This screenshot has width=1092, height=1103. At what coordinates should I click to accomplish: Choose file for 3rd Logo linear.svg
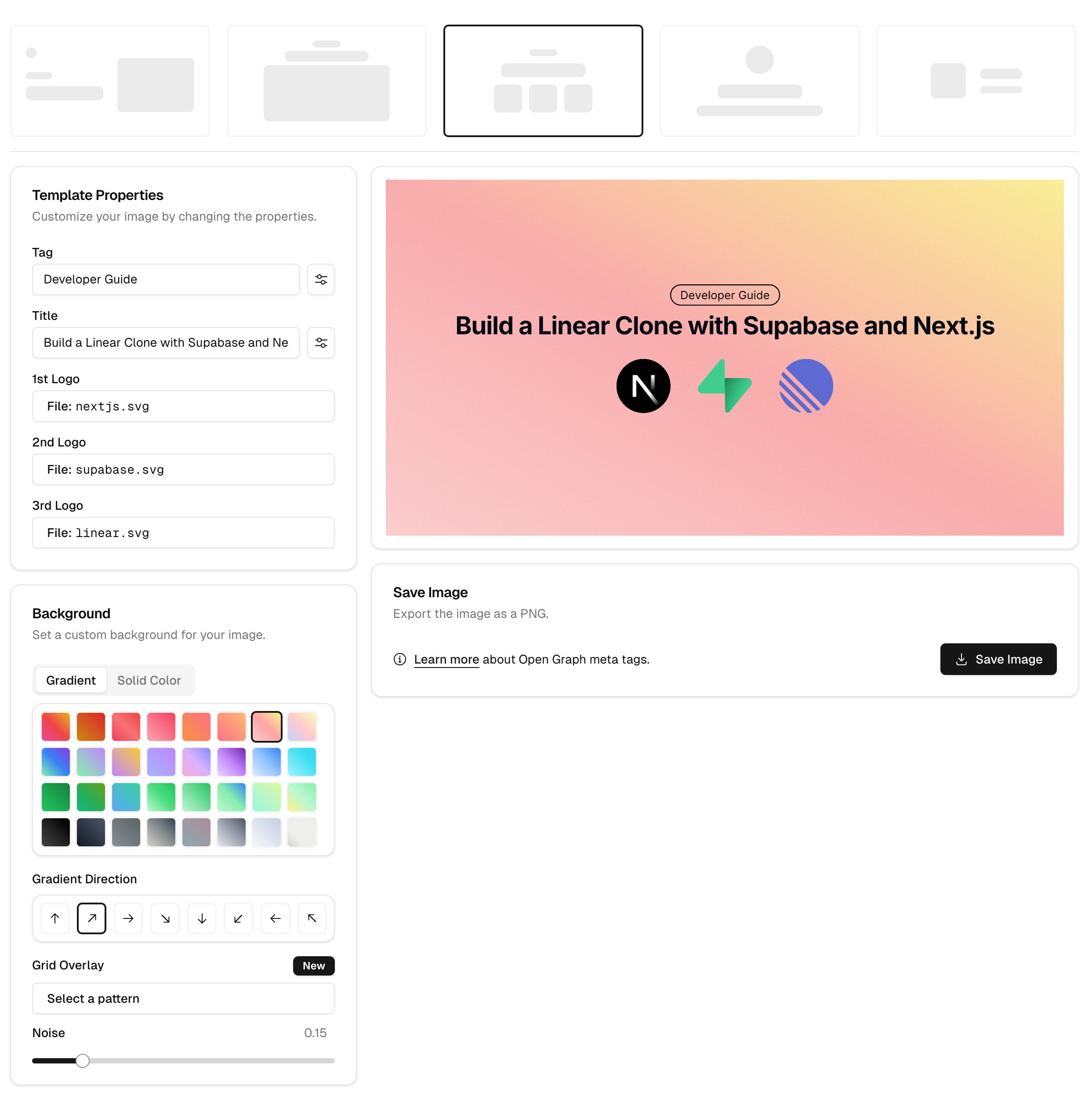point(183,533)
